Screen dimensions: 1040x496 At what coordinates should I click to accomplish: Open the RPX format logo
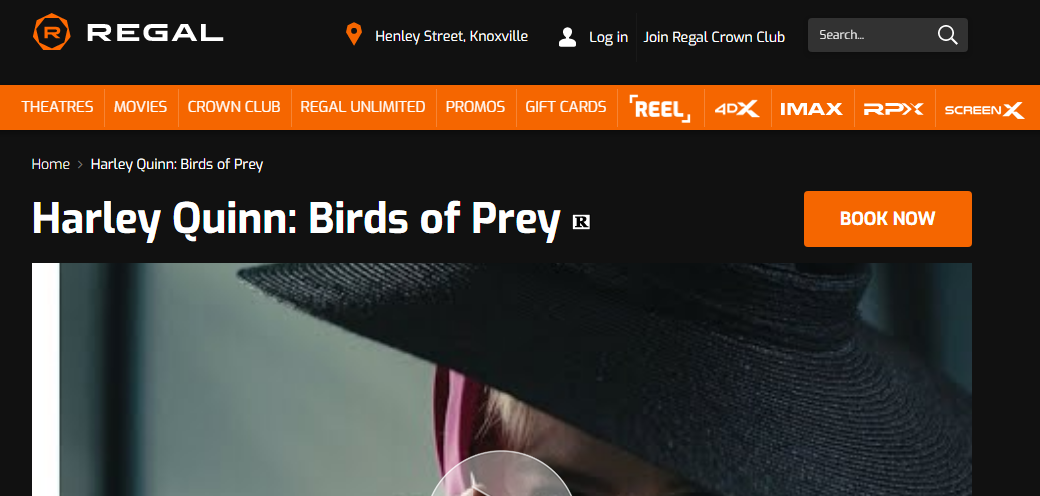893,109
